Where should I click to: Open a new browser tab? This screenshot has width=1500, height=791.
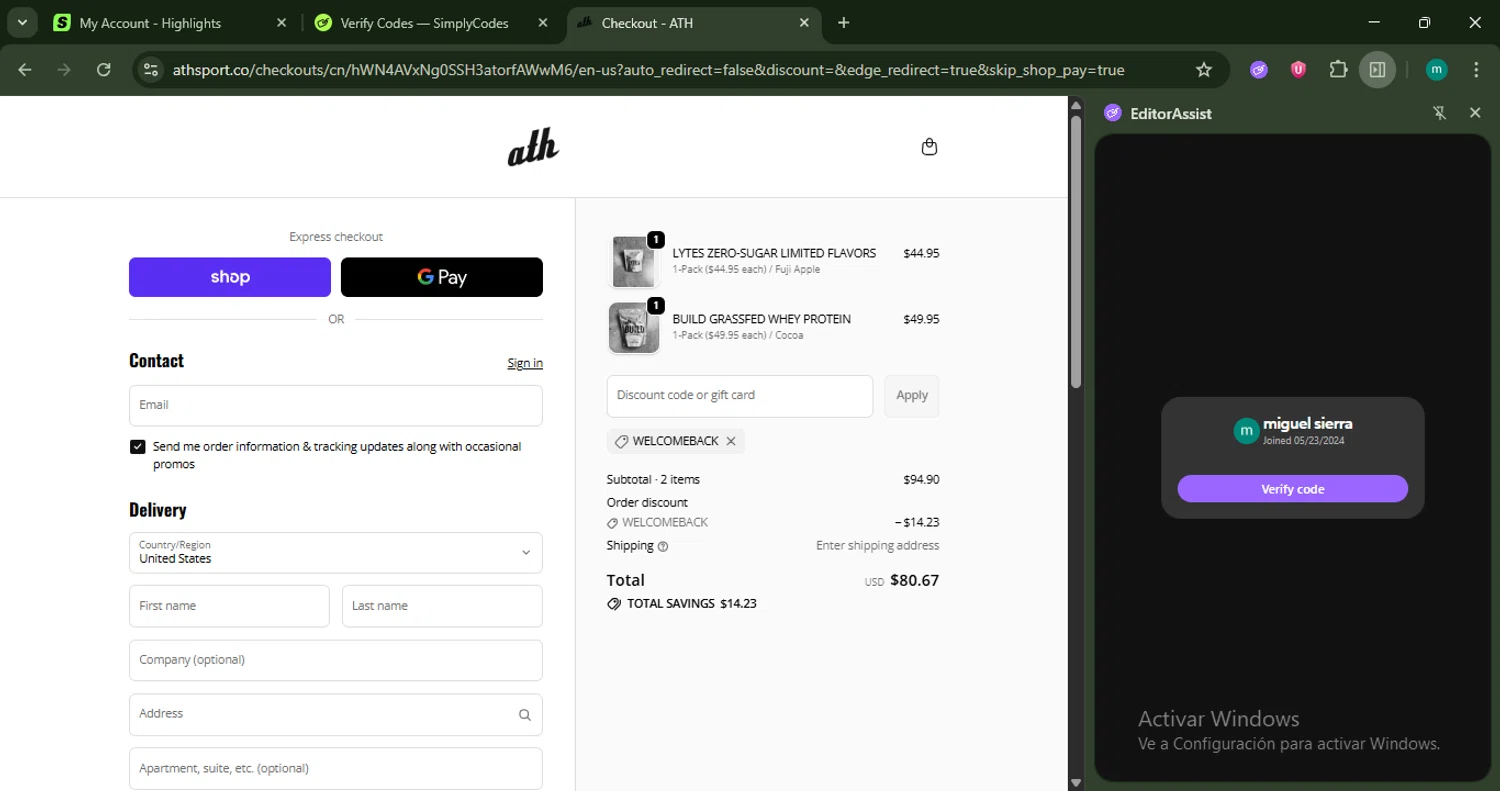(x=844, y=23)
